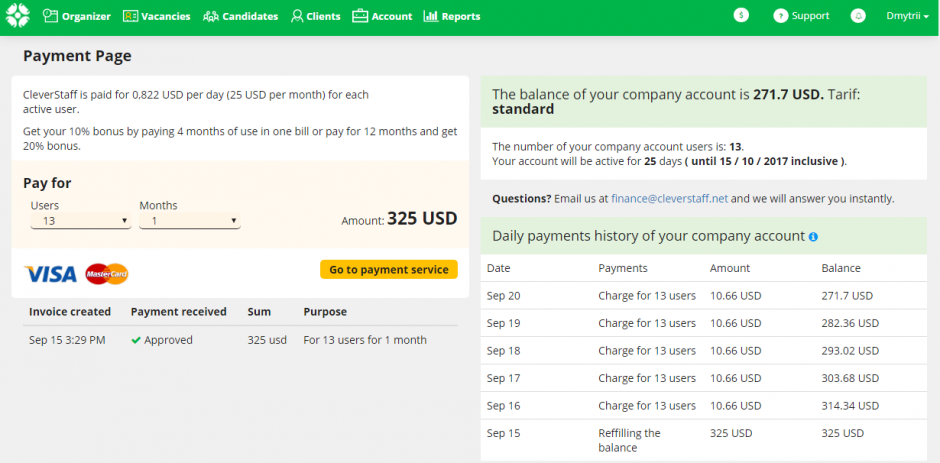The height and width of the screenshot is (463, 940).
Task: Open the Vacancies section
Action: click(x=156, y=16)
